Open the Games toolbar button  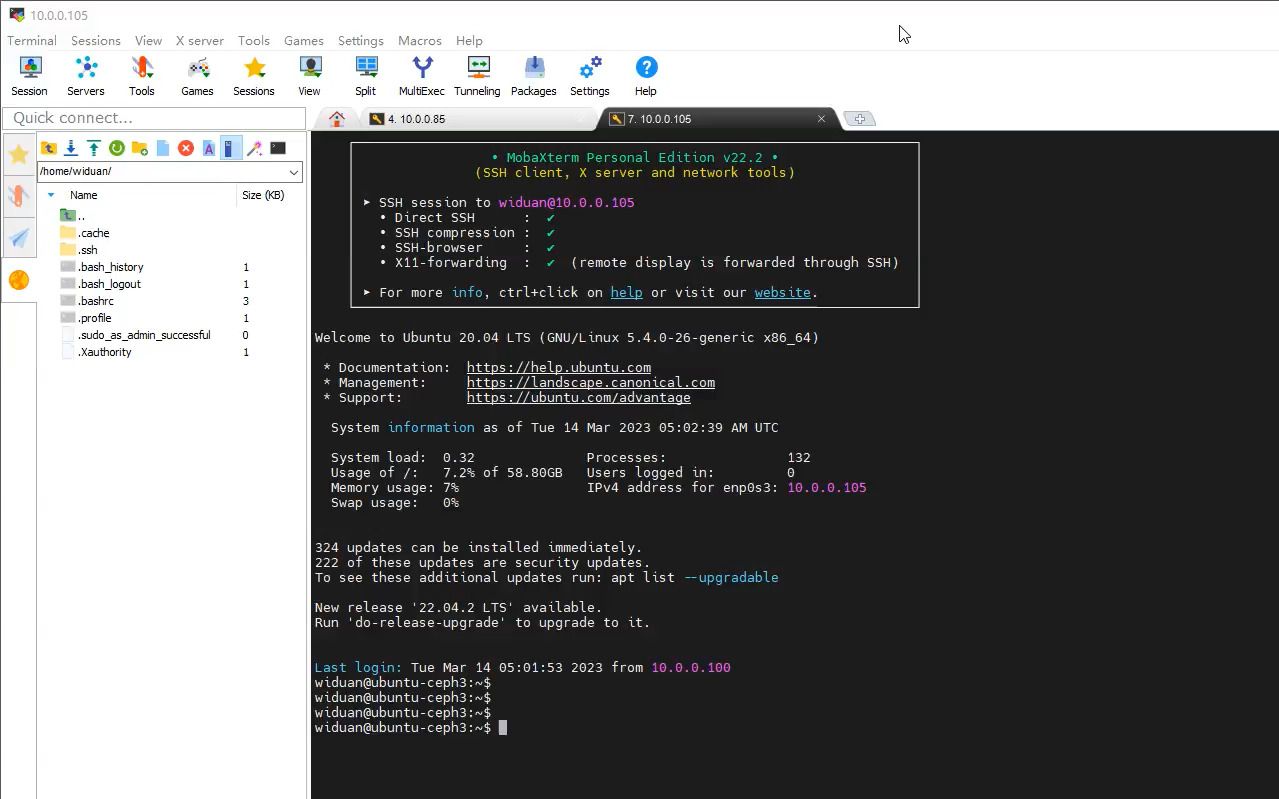pos(197,76)
